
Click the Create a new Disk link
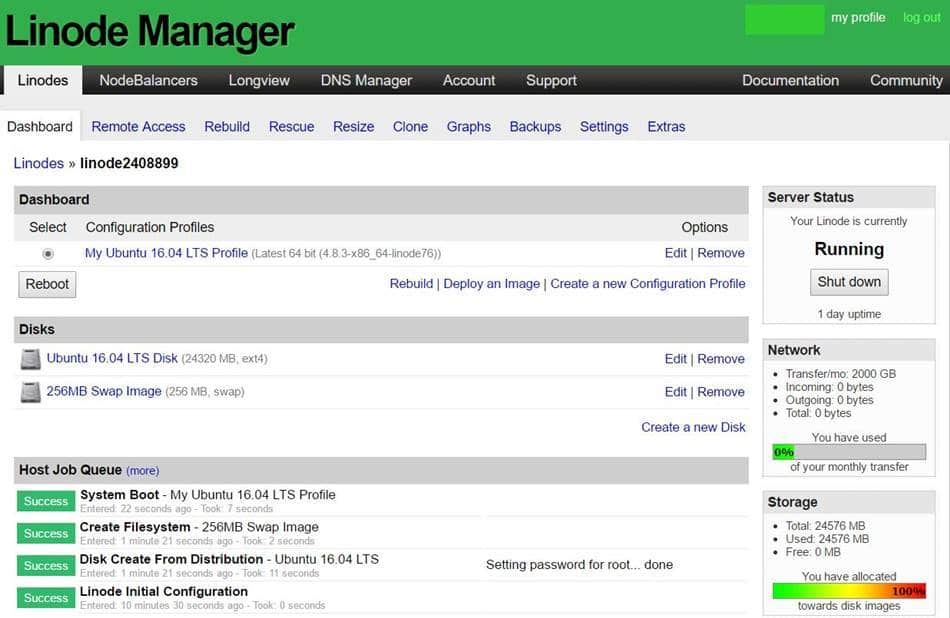point(693,427)
